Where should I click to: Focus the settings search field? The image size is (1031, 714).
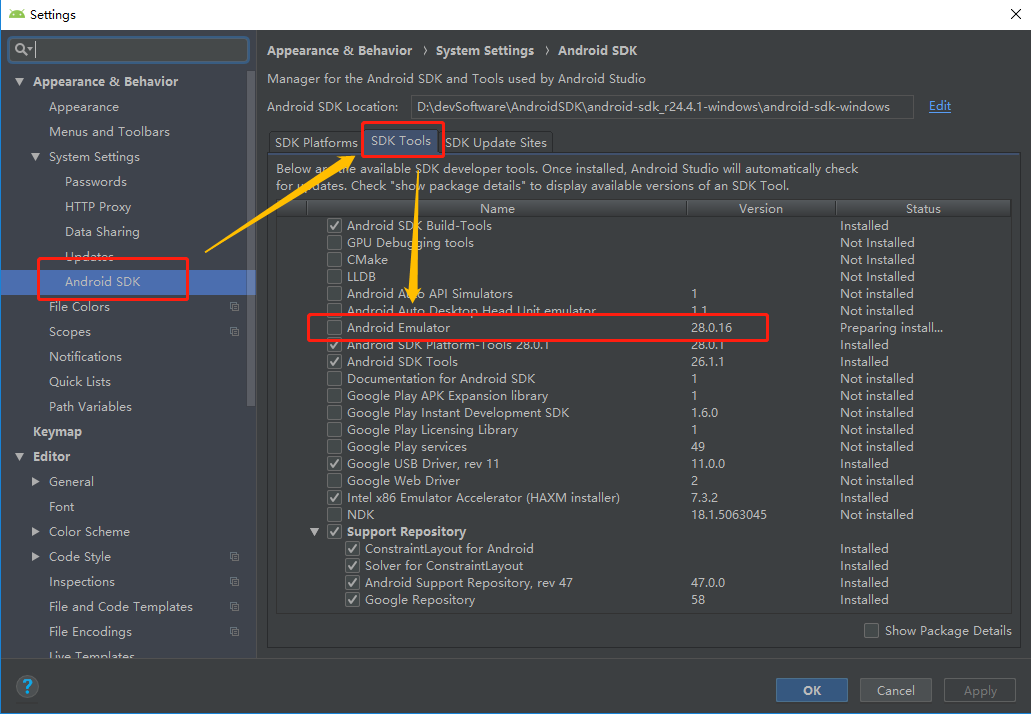point(129,49)
